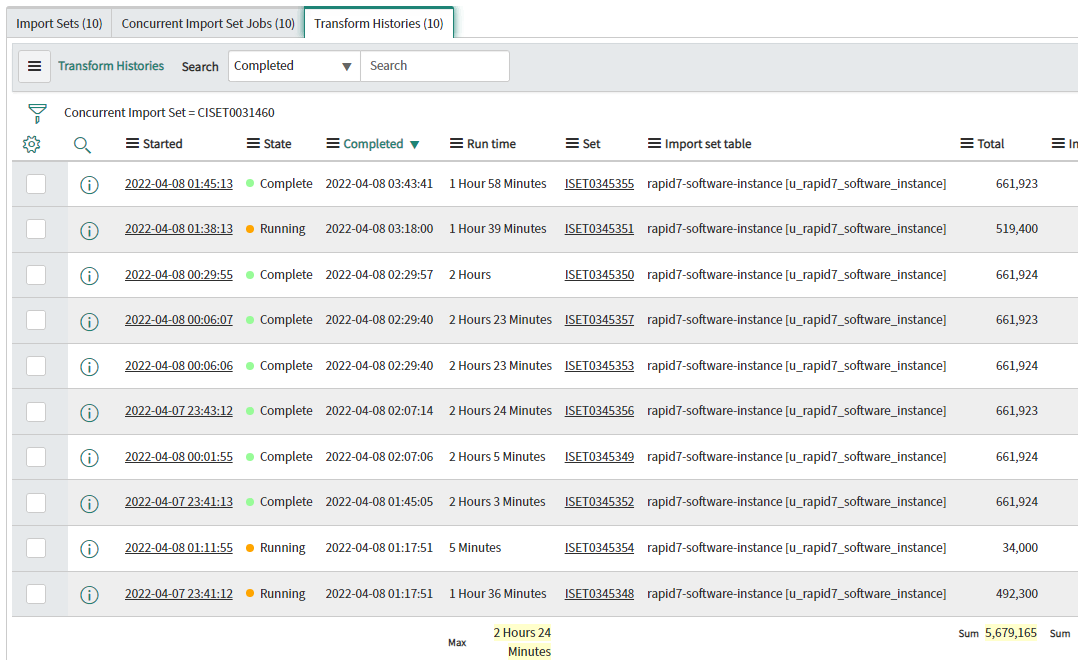Click completed time 2022-04-08 03:43:41
This screenshot has height=660, width=1078.
380,184
